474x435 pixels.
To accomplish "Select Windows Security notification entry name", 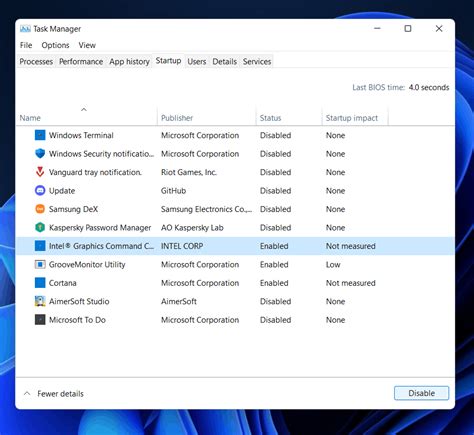I will pos(101,154).
